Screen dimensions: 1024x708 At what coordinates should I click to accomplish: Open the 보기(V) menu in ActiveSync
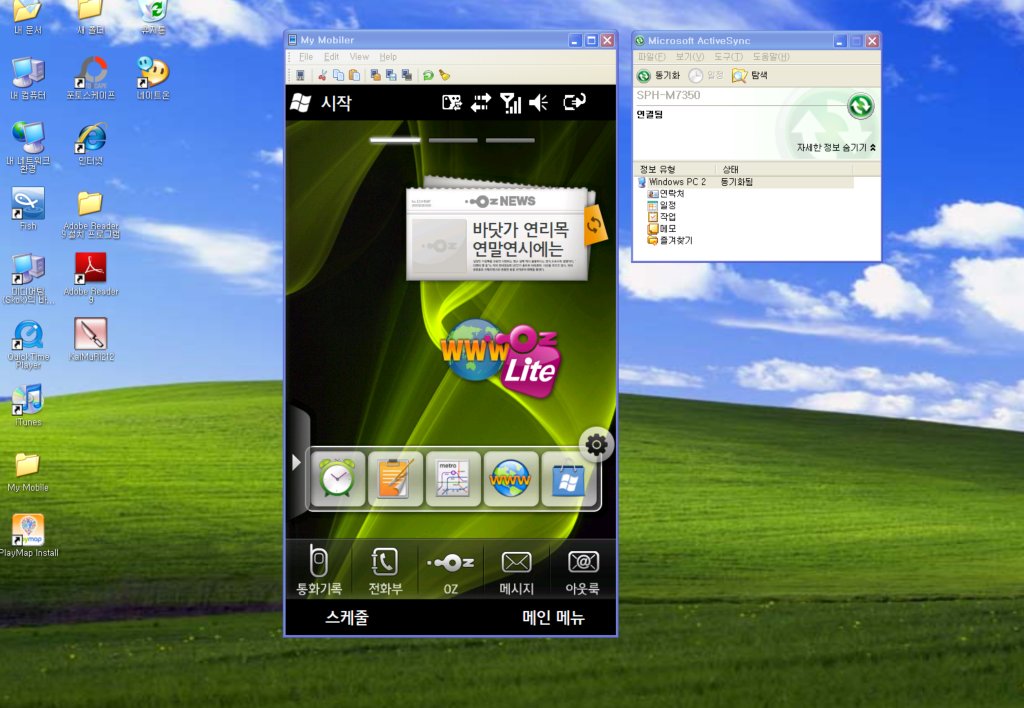click(690, 57)
